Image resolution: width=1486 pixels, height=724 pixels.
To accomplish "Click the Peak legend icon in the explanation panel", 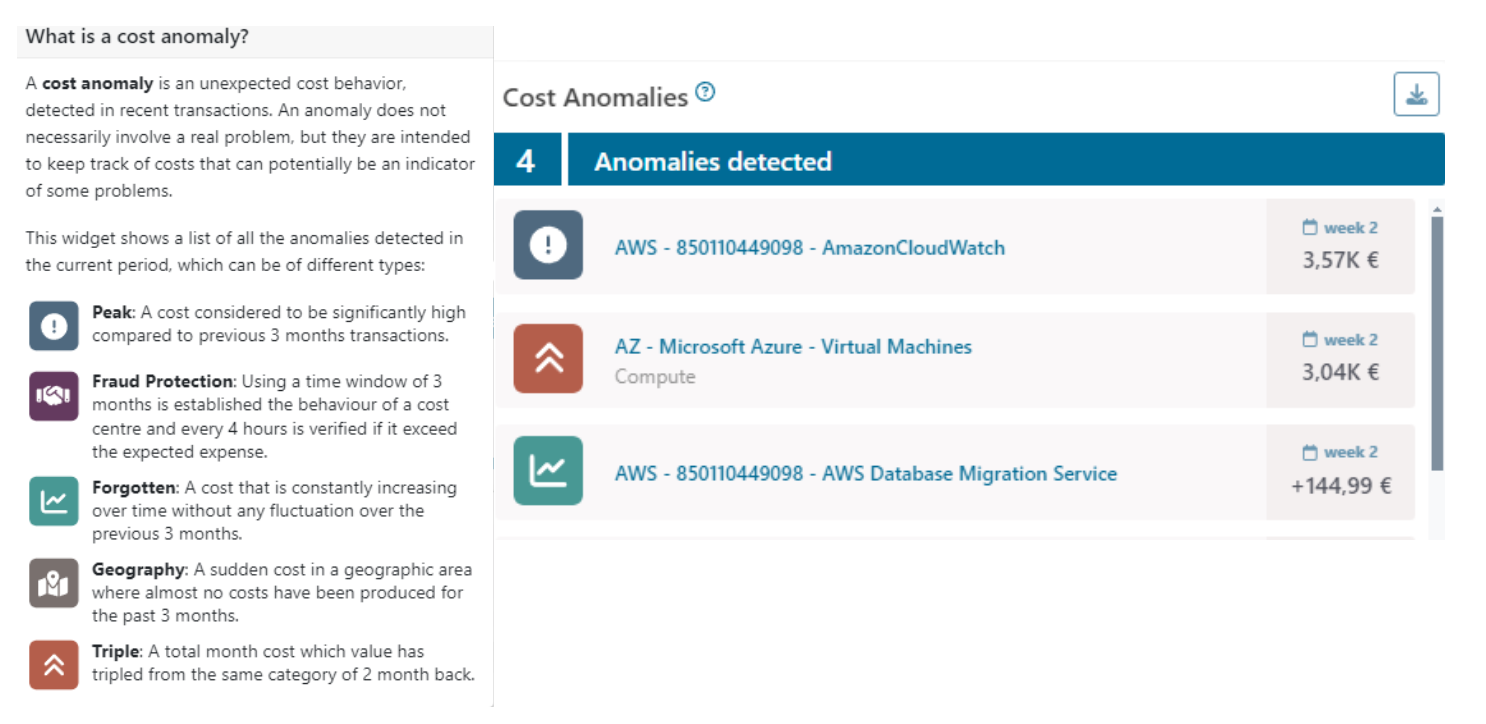I will click(54, 325).
